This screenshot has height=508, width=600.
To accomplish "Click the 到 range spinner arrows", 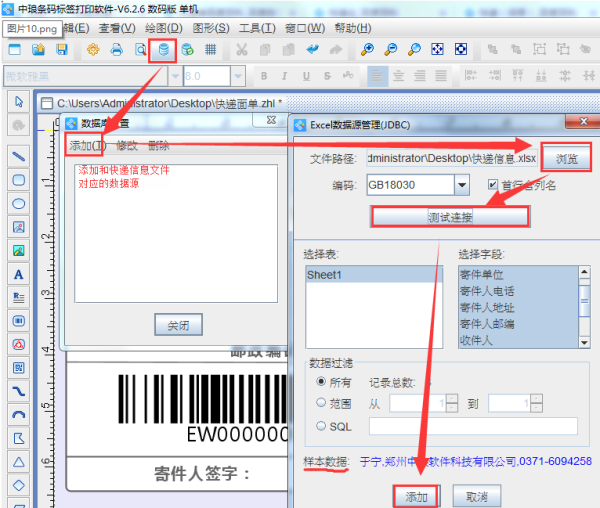I will click(536, 403).
